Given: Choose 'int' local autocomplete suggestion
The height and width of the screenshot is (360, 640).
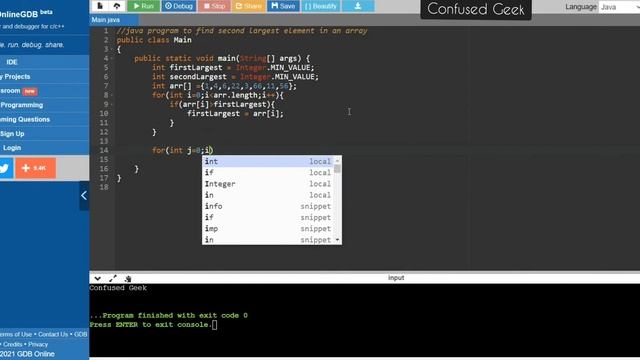Looking at the screenshot, I should coord(268,161).
